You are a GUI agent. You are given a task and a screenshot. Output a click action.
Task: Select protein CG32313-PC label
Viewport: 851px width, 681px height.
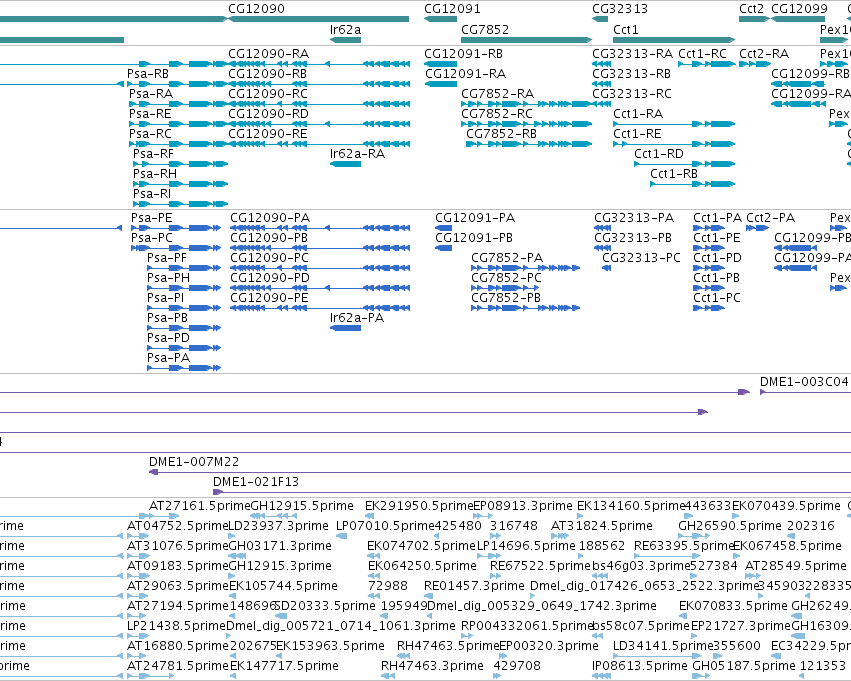click(x=642, y=258)
